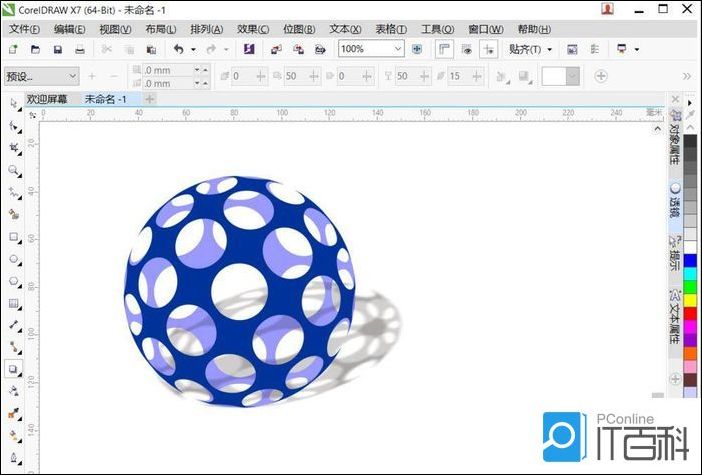This screenshot has width=702, height=475.
Task: Click the Undo arrow icon
Action: click(x=178, y=49)
